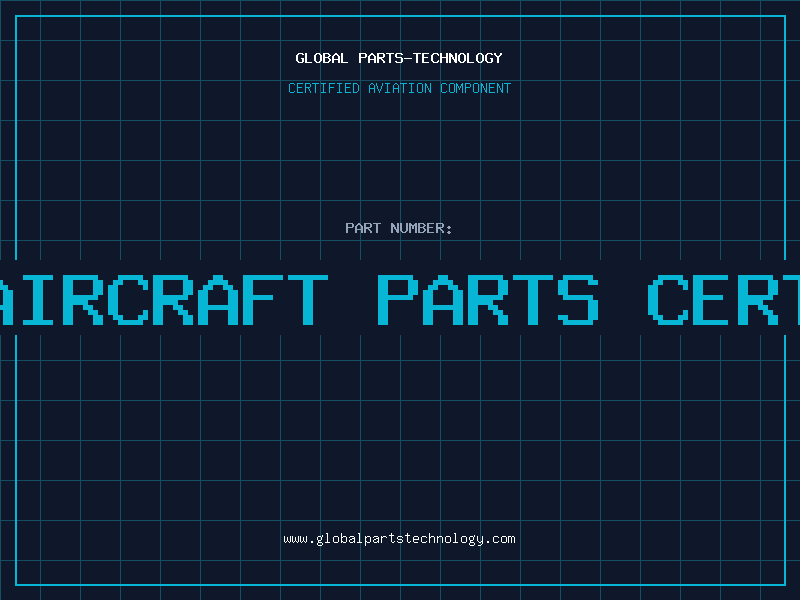
Task: Click the GLOBAL PARTS-TECHNOLOGY title
Action: point(399,58)
